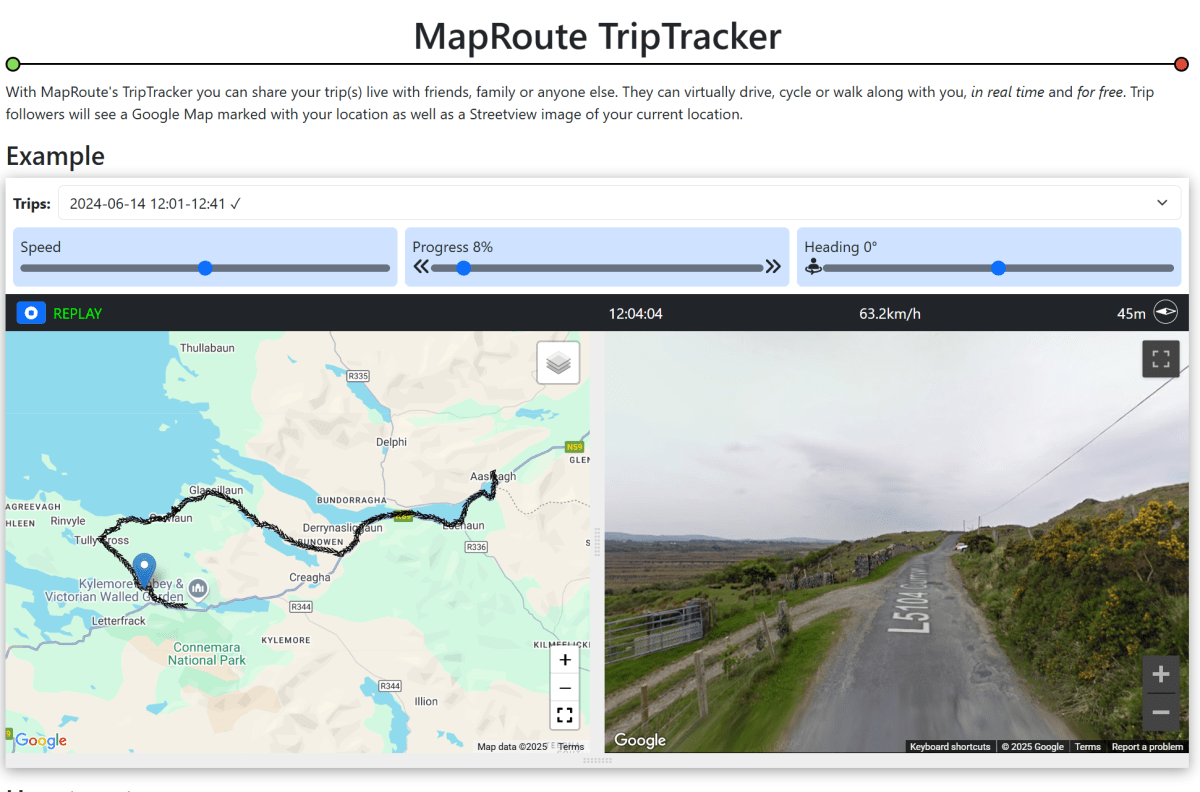Image resolution: width=1200 pixels, height=792 pixels.
Task: Click Report a problem link
Action: coord(1147,747)
